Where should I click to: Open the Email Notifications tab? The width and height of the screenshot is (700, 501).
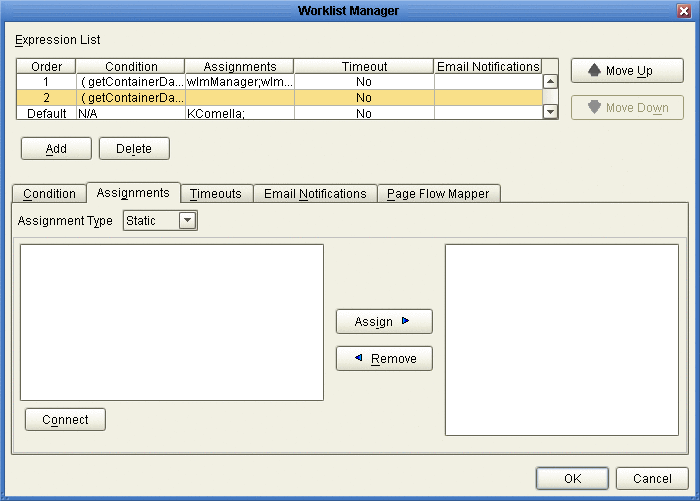pos(315,194)
